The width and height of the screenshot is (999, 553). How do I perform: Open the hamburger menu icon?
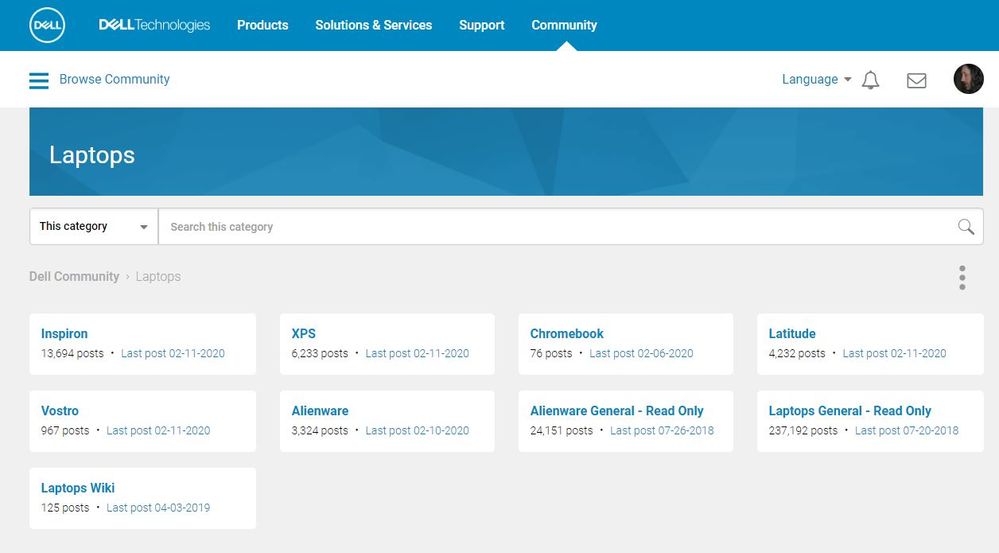click(39, 80)
